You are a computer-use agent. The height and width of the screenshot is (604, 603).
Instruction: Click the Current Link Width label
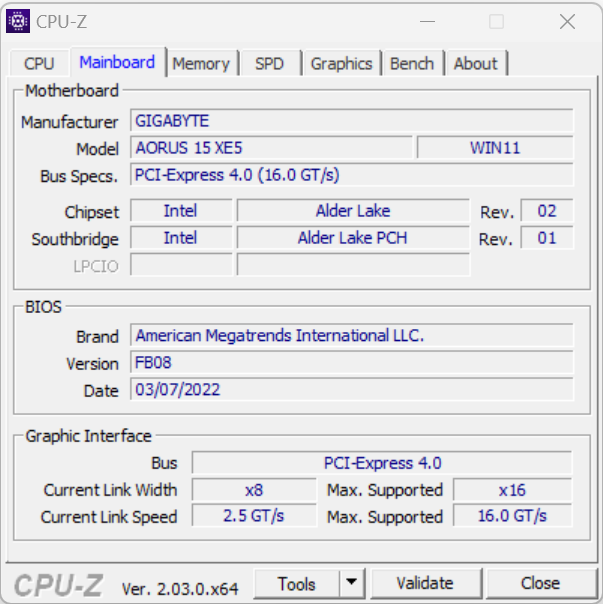click(x=110, y=490)
